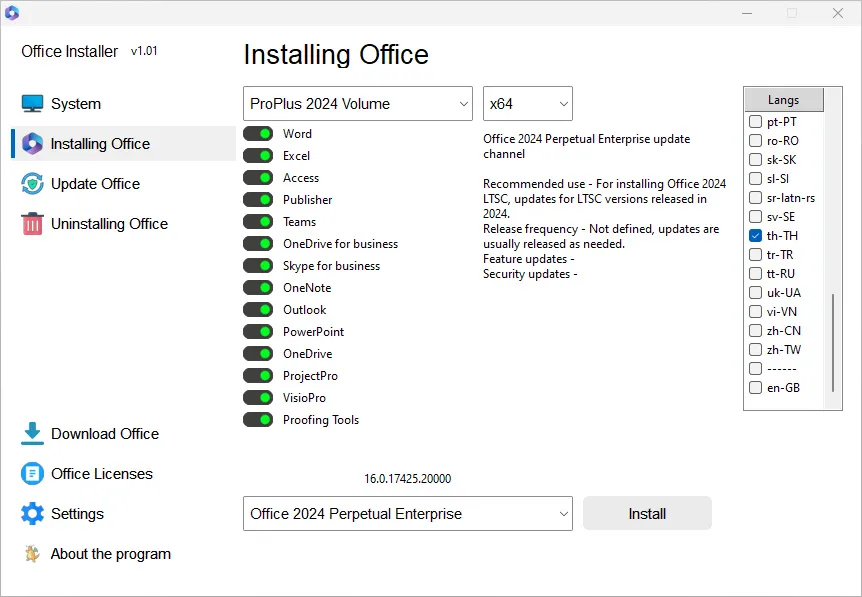Click the v1.01 version label

(144, 51)
